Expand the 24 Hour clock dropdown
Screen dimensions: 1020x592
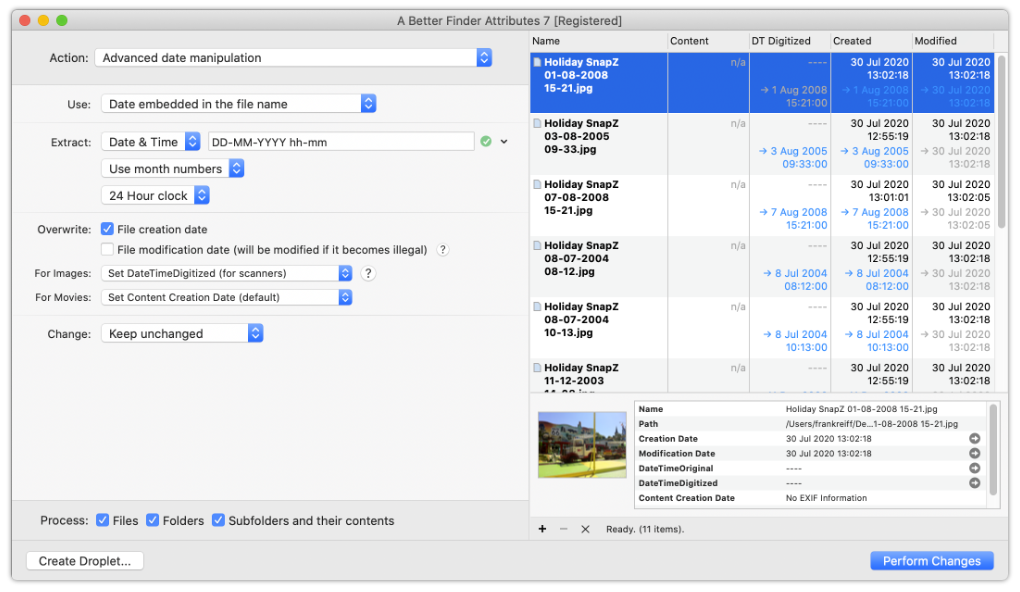(156, 196)
